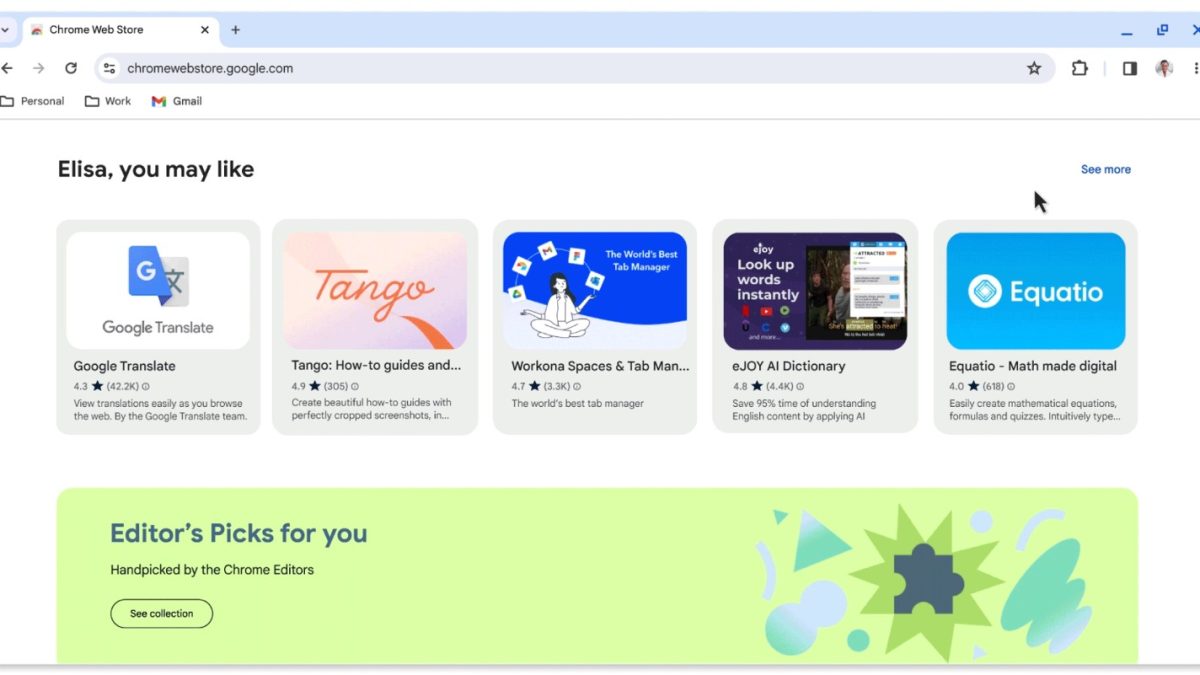This screenshot has height=675, width=1200.
Task: Click the Google Translate title text
Action: click(x=124, y=366)
